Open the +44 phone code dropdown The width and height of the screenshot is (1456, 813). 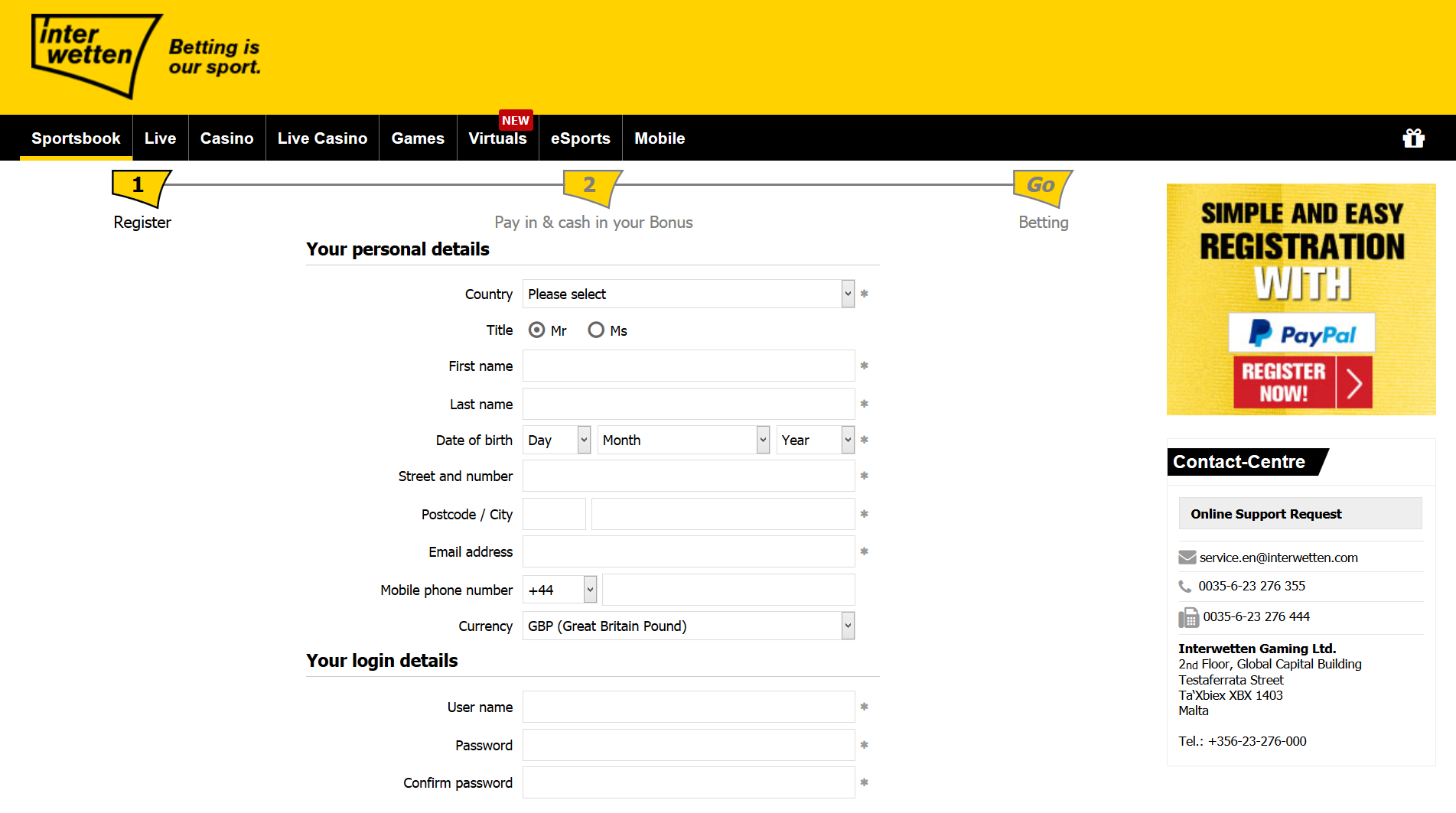pos(560,590)
